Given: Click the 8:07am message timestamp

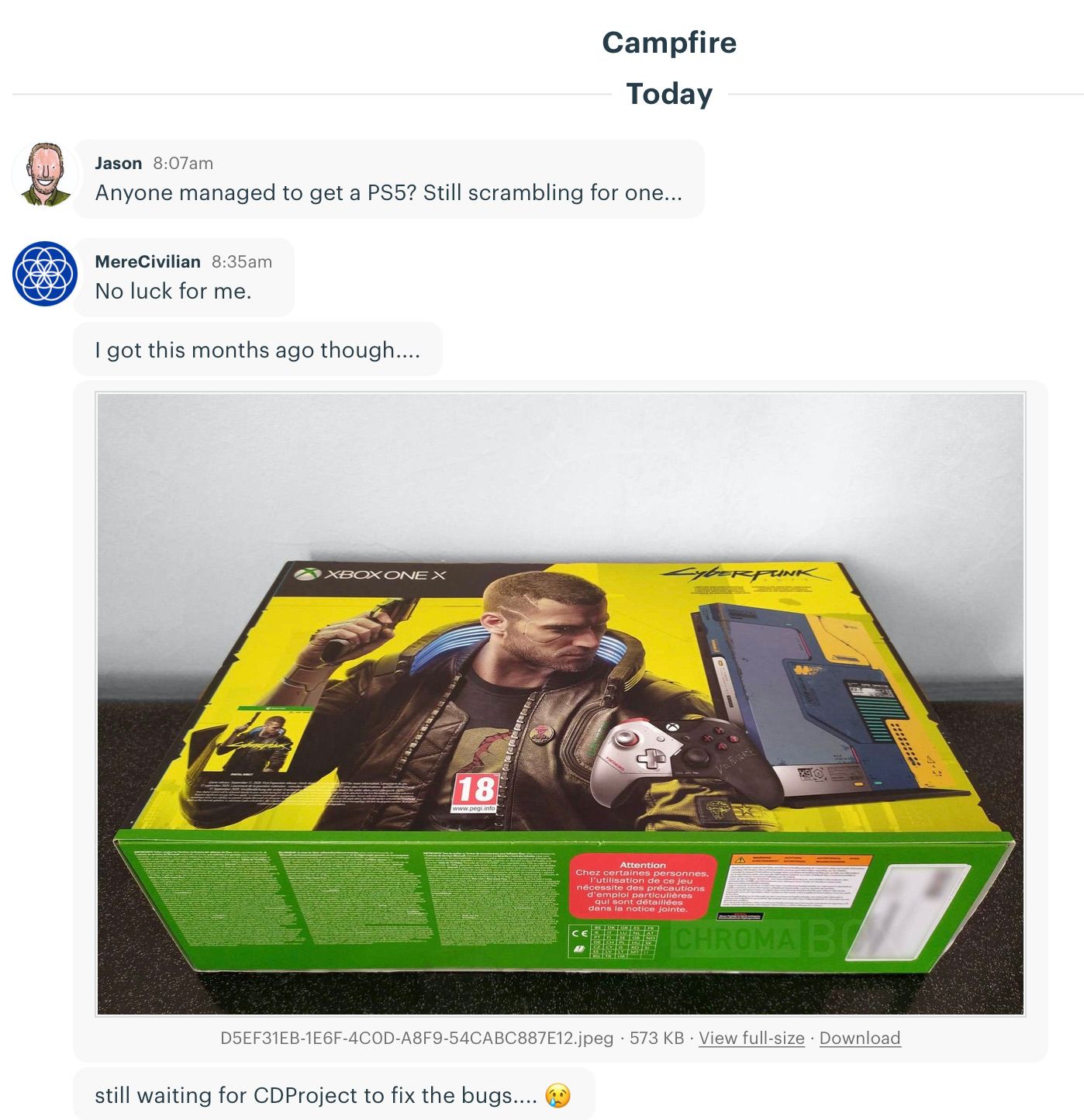Looking at the screenshot, I should tap(183, 163).
